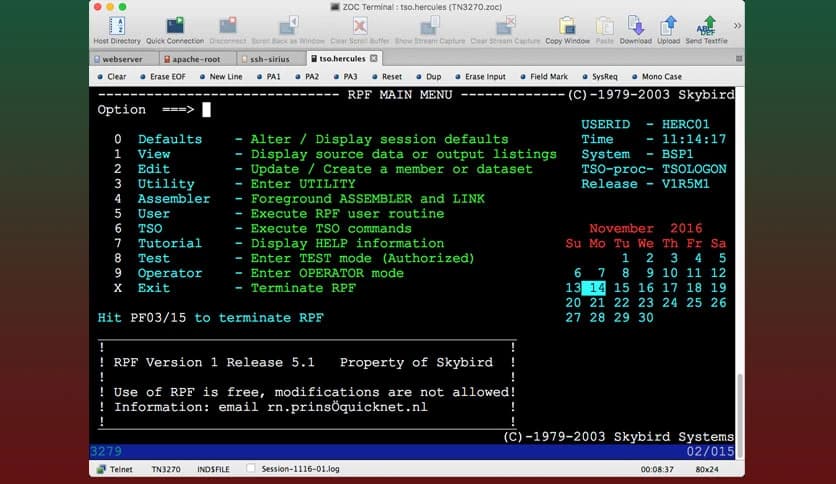Click the Telnet status bar icon
Viewport: 836px width, 484px height.
click(x=101, y=470)
